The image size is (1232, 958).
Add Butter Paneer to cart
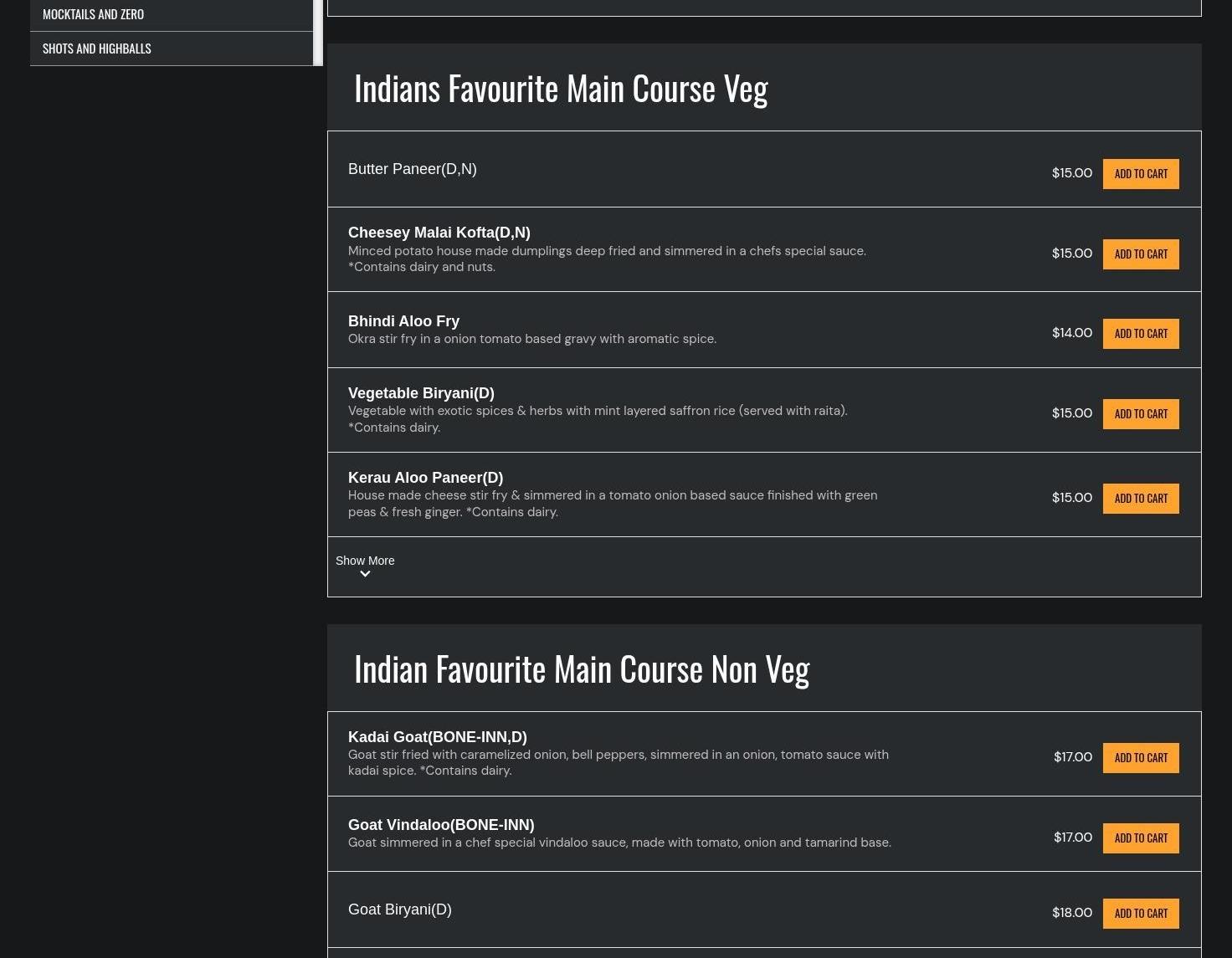(x=1140, y=174)
